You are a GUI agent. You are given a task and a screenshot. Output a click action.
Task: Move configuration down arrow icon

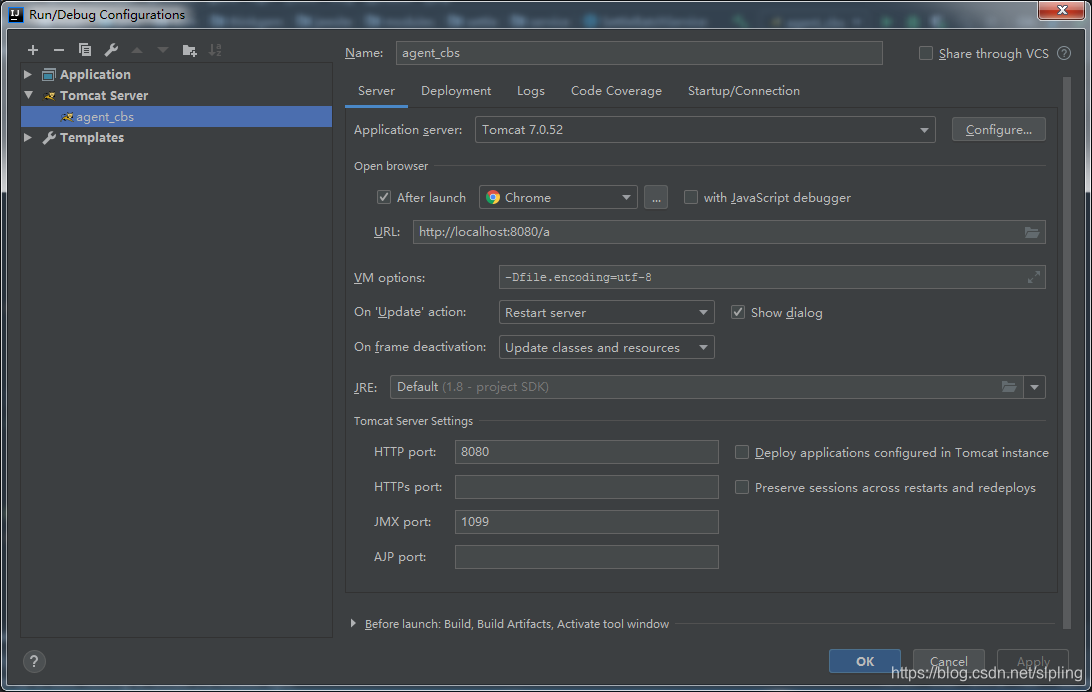(163, 50)
